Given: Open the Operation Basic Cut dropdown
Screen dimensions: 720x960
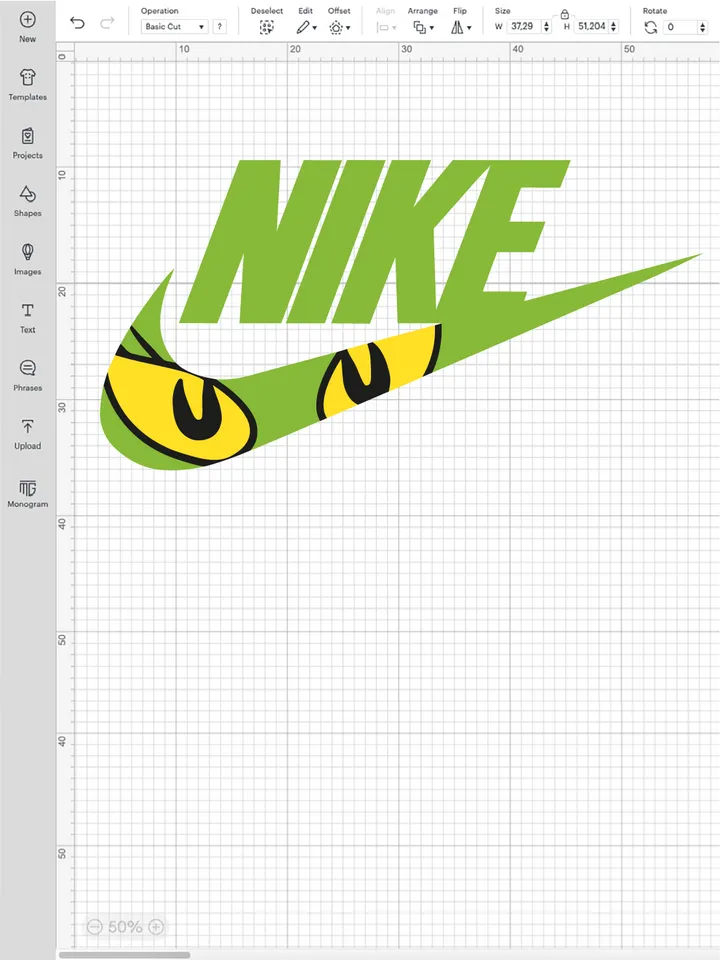Looking at the screenshot, I should coord(174,27).
